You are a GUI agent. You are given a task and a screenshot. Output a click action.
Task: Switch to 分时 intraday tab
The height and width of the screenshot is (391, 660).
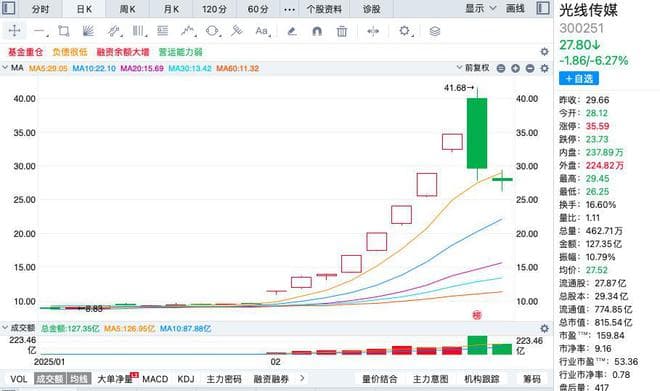point(40,9)
